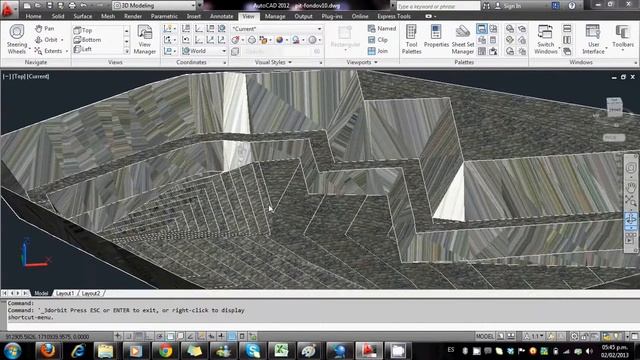Switch to the Solid ribbon tab
This screenshot has height=360, width=640.
[58, 16]
